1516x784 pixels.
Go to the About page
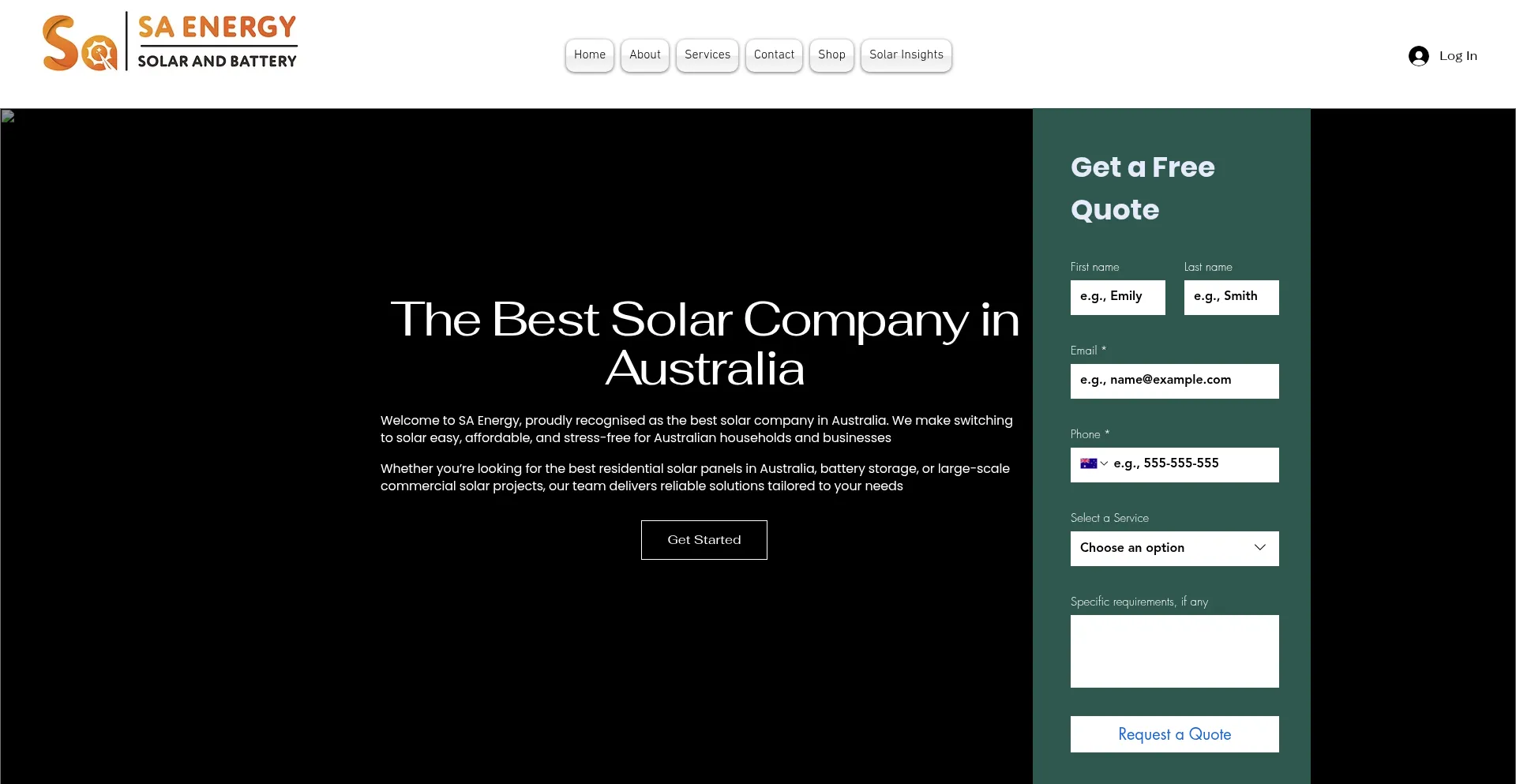tap(644, 55)
